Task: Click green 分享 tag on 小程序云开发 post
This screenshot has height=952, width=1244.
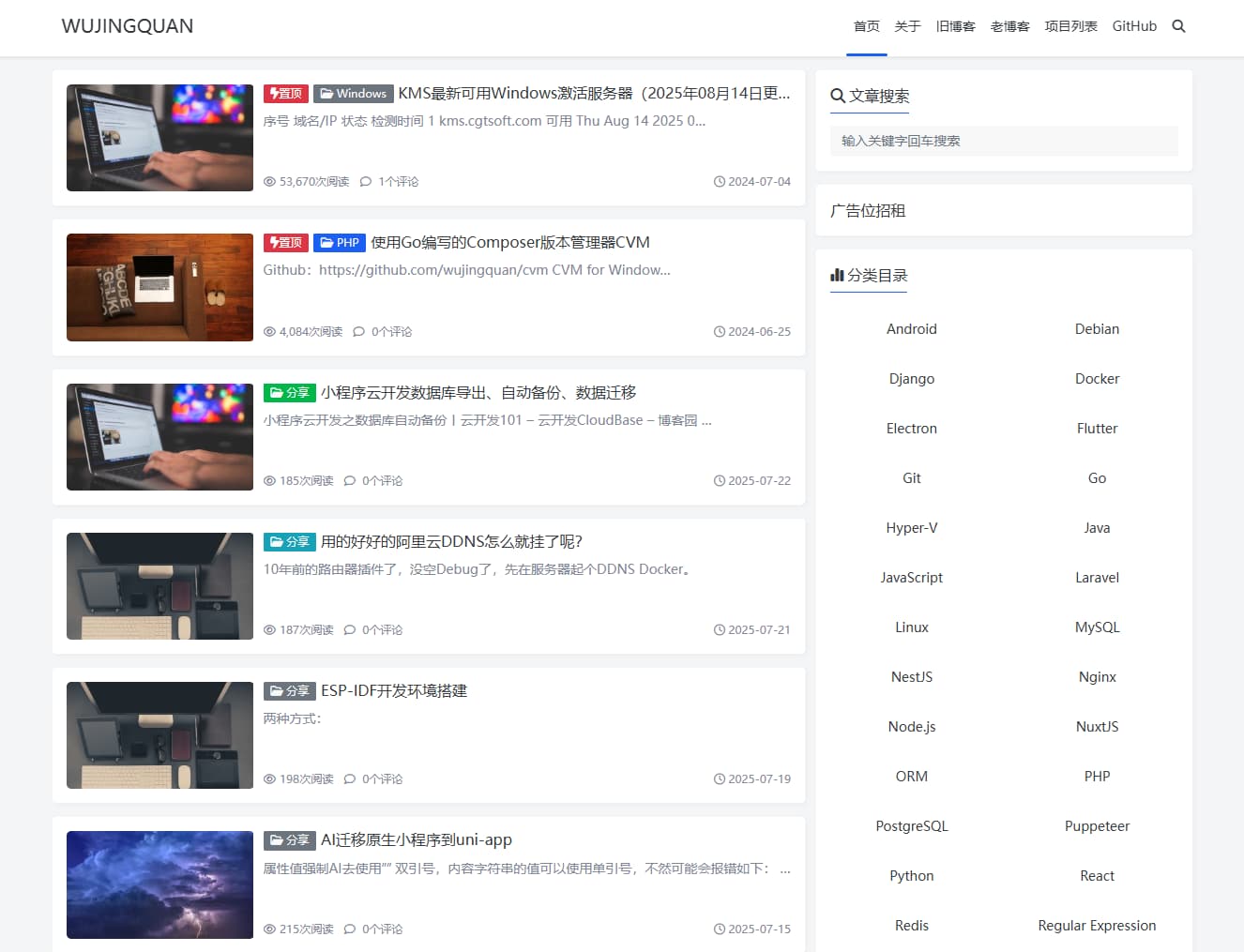Action: [289, 393]
